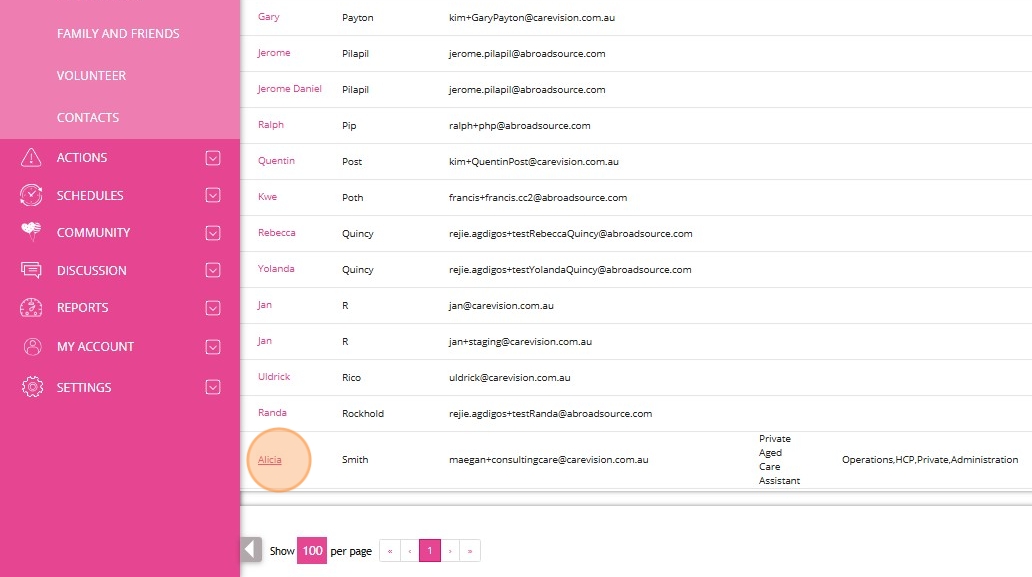Open Uldrick Rico's profile link
Viewport: 1032px width, 577px height.
pos(274,377)
